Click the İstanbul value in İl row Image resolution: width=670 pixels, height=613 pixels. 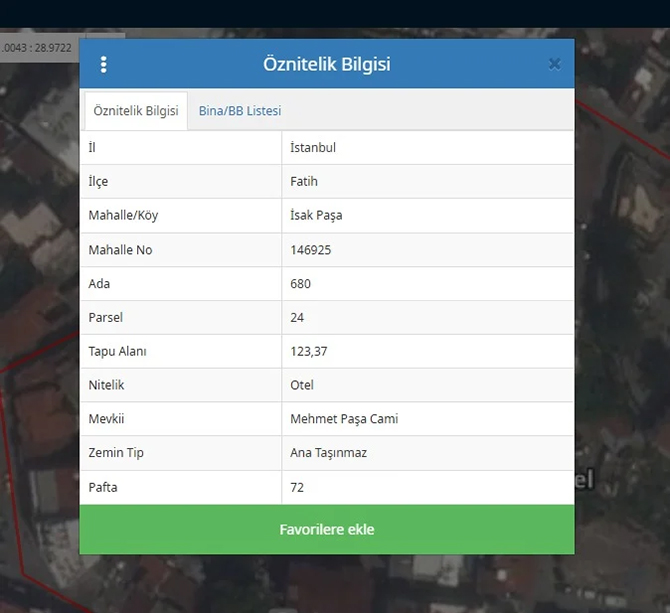click(313, 148)
